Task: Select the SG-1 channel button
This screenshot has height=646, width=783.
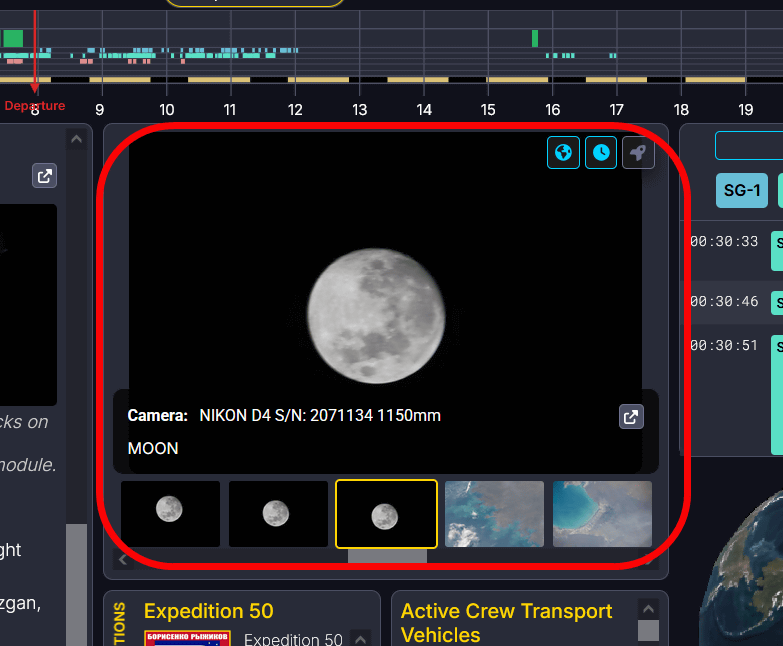Action: [741, 190]
